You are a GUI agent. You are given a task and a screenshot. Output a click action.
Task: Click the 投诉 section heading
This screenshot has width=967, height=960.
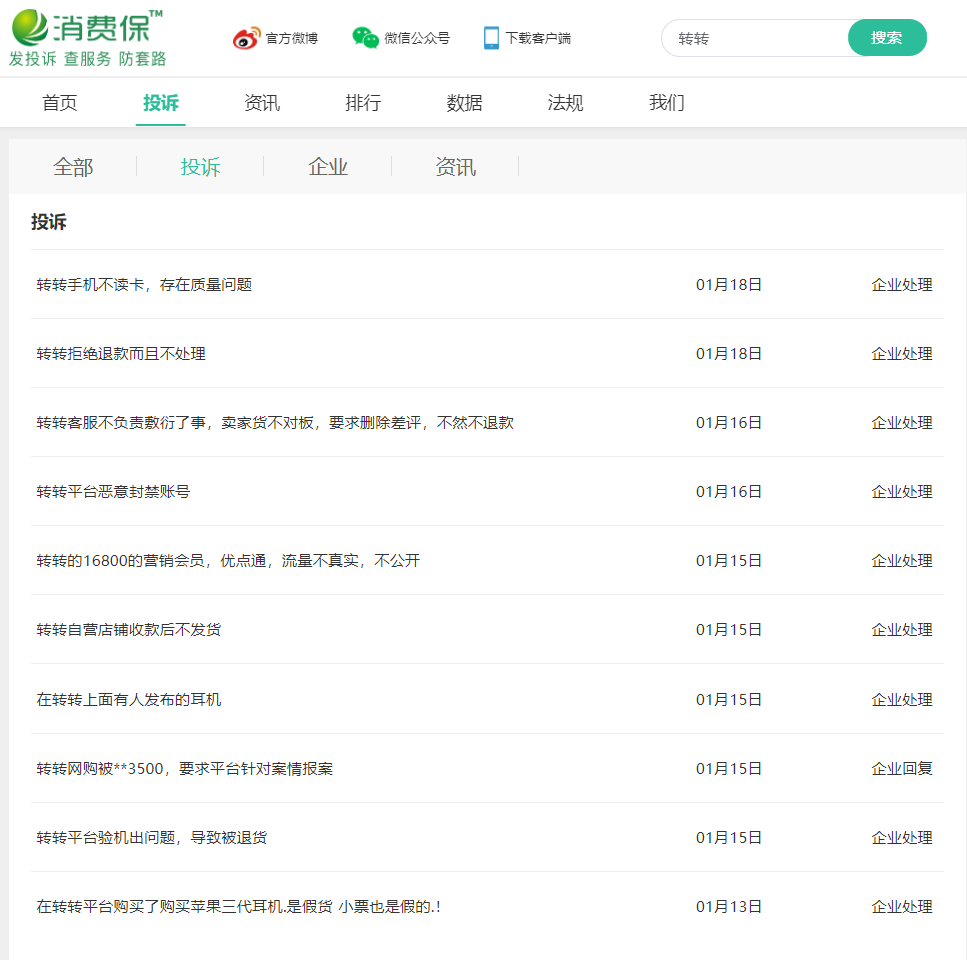[x=49, y=222]
